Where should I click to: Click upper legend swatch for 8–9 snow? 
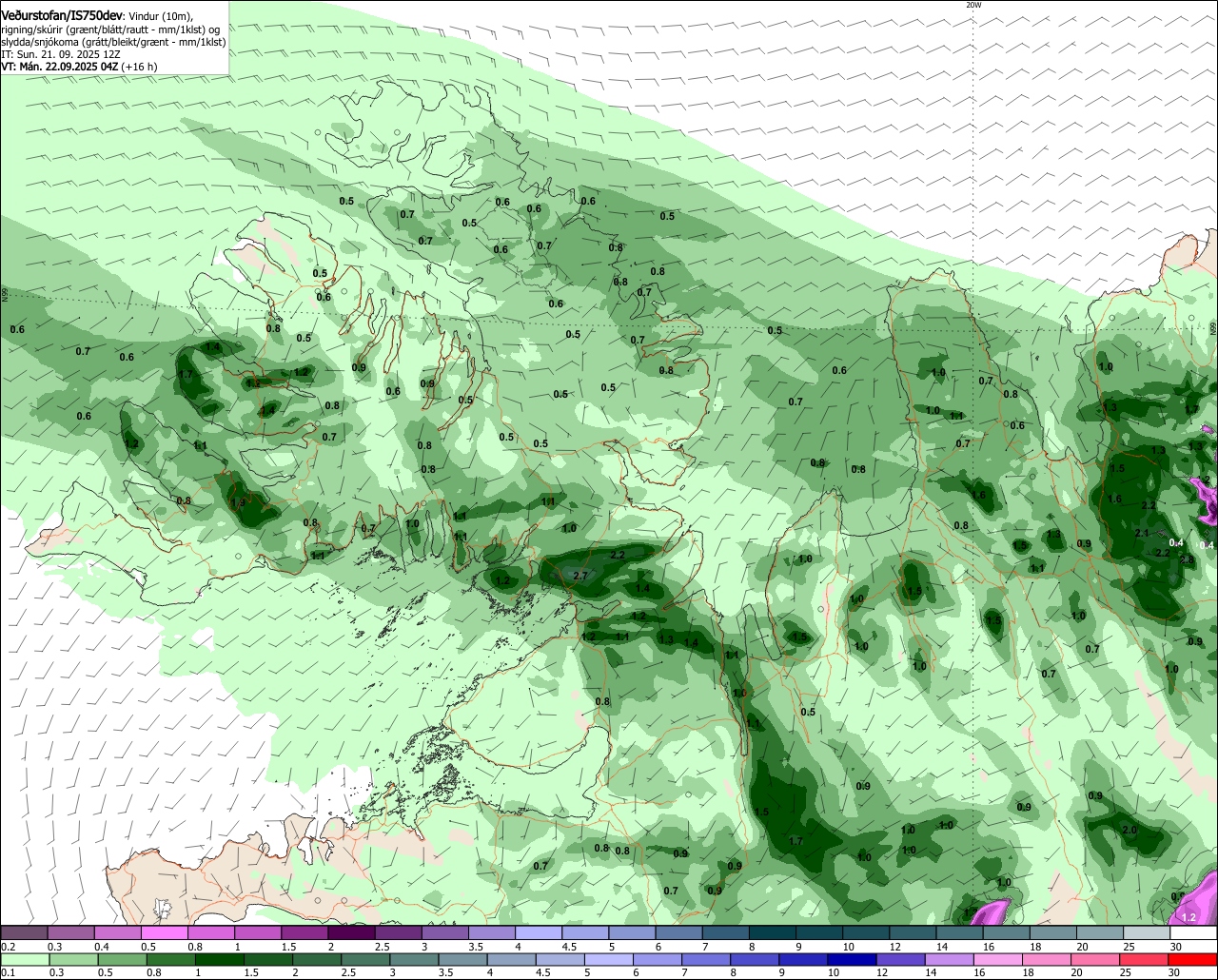pos(773,932)
